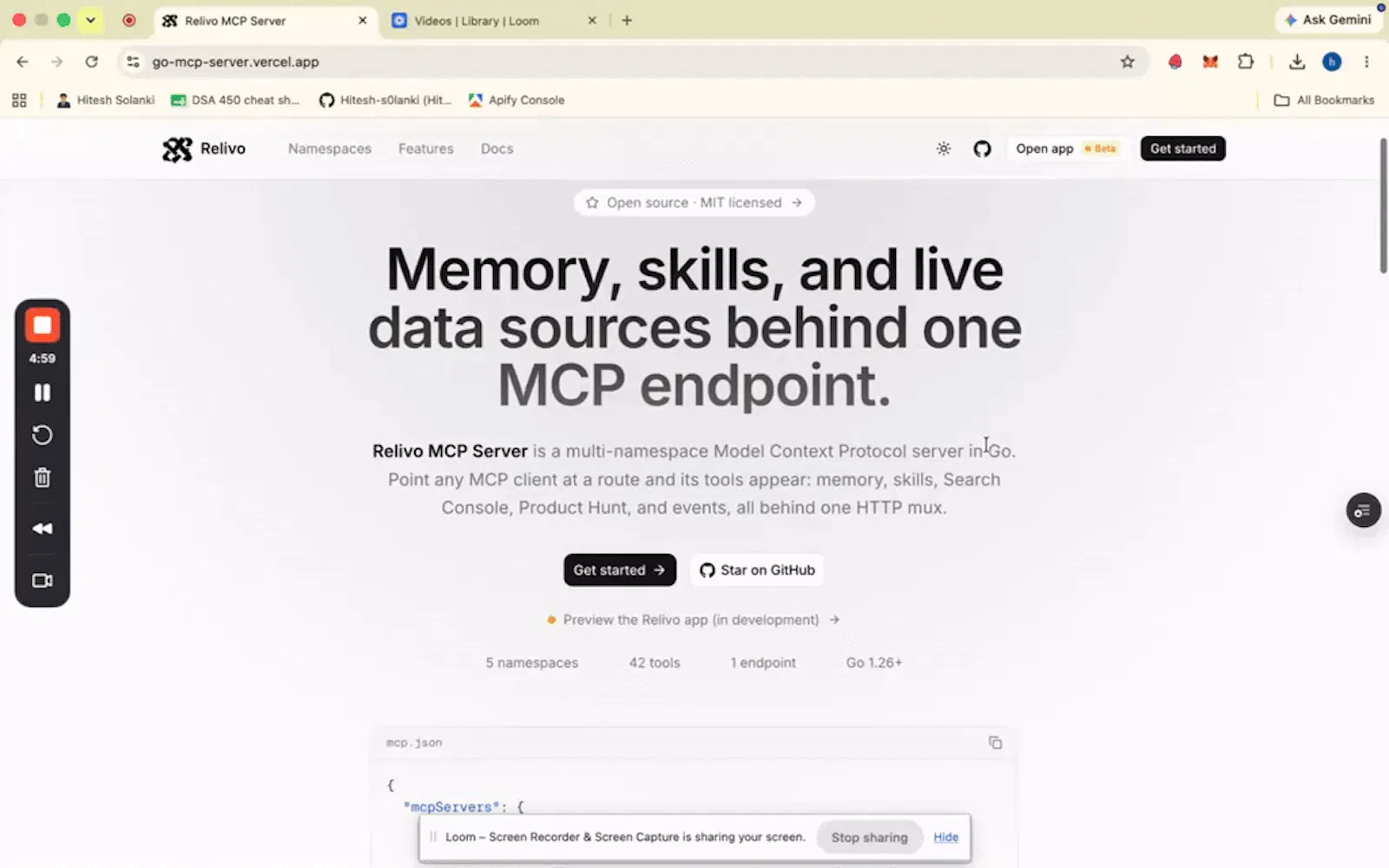Click the 42 tools stat
The image size is (1389, 868).
(x=655, y=662)
